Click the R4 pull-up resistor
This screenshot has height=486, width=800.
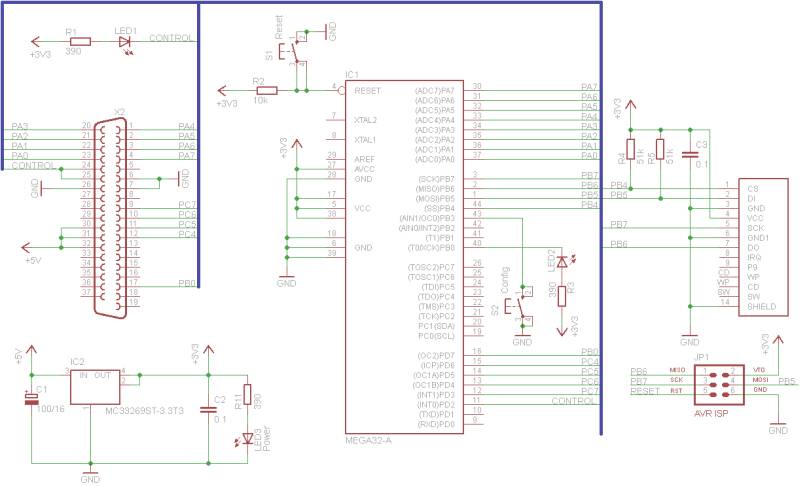[631, 152]
